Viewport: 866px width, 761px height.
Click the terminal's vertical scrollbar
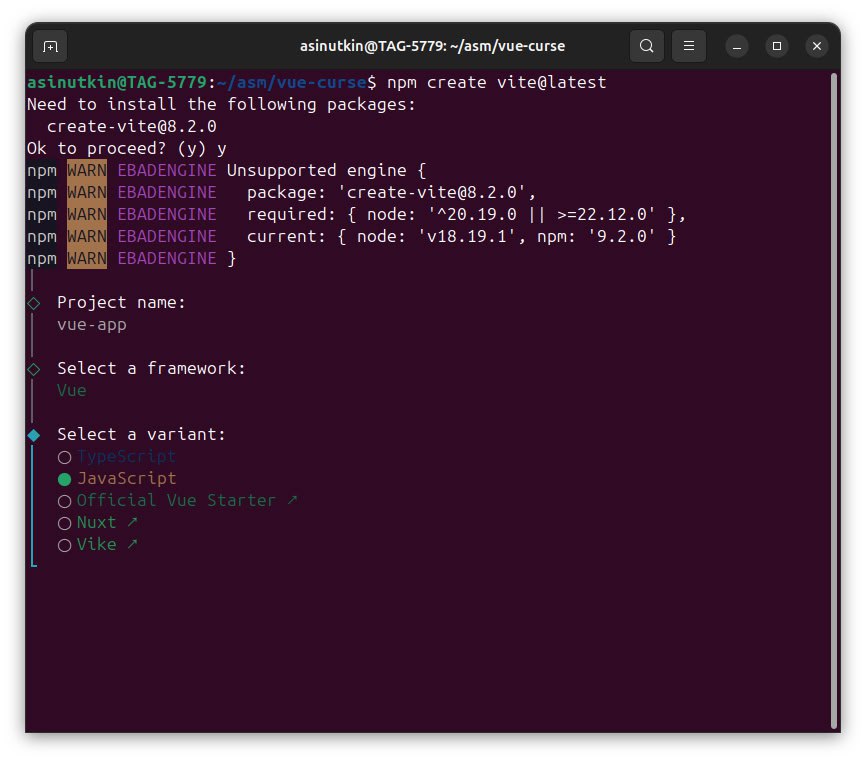(x=834, y=400)
